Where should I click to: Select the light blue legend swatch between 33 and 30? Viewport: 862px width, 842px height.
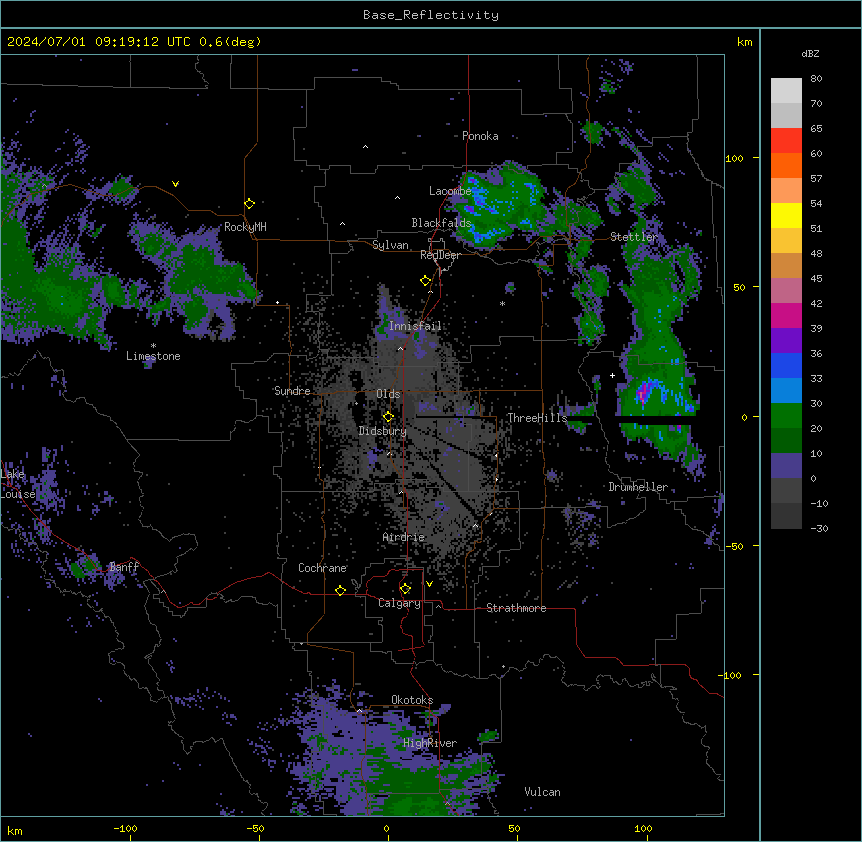tap(786, 391)
